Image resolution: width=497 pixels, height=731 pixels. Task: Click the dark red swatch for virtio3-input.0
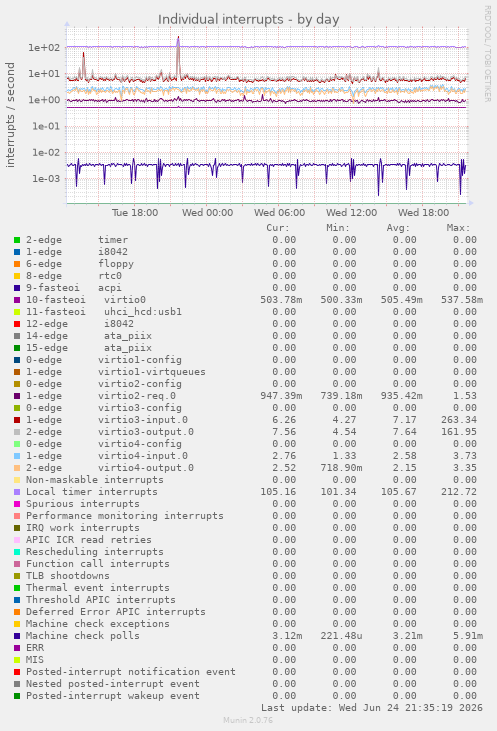click(17, 420)
